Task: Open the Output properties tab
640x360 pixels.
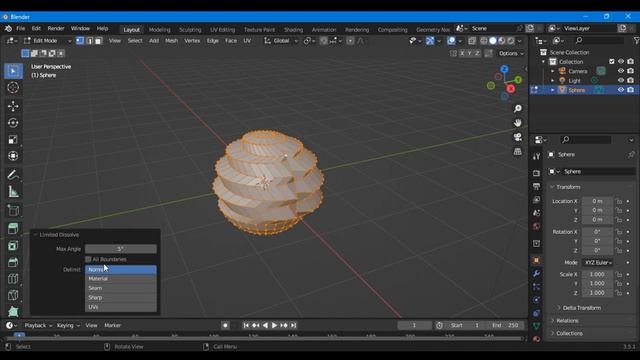Action: point(536,187)
